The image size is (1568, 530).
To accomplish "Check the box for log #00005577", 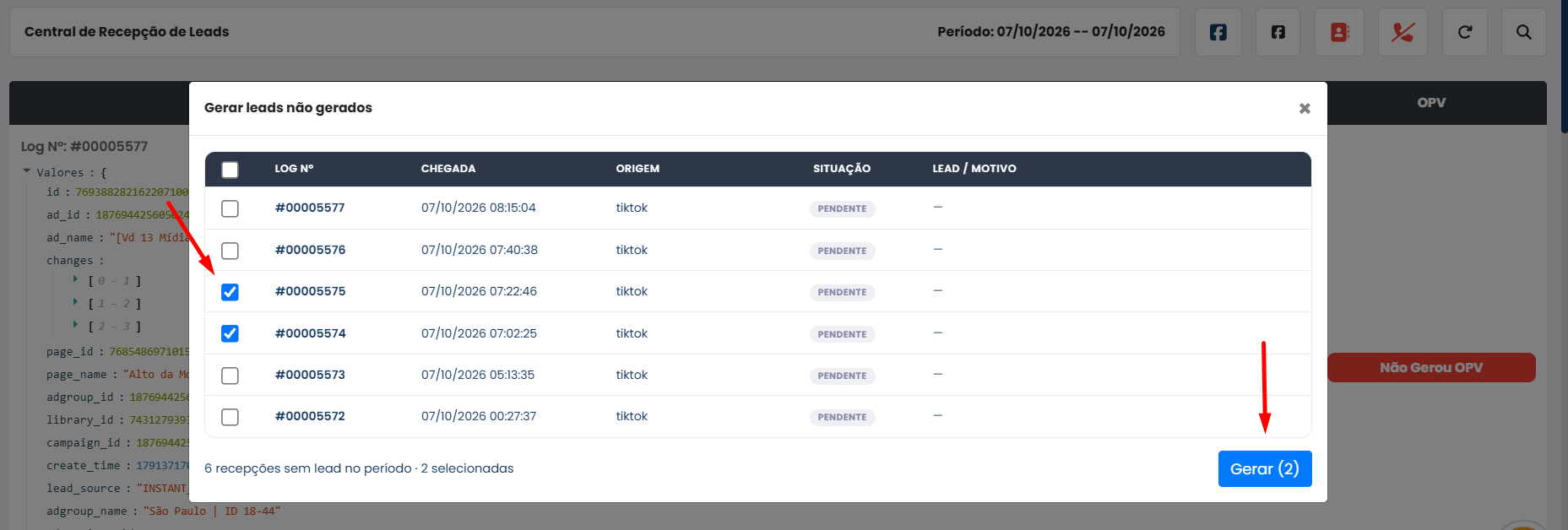I will 230,208.
